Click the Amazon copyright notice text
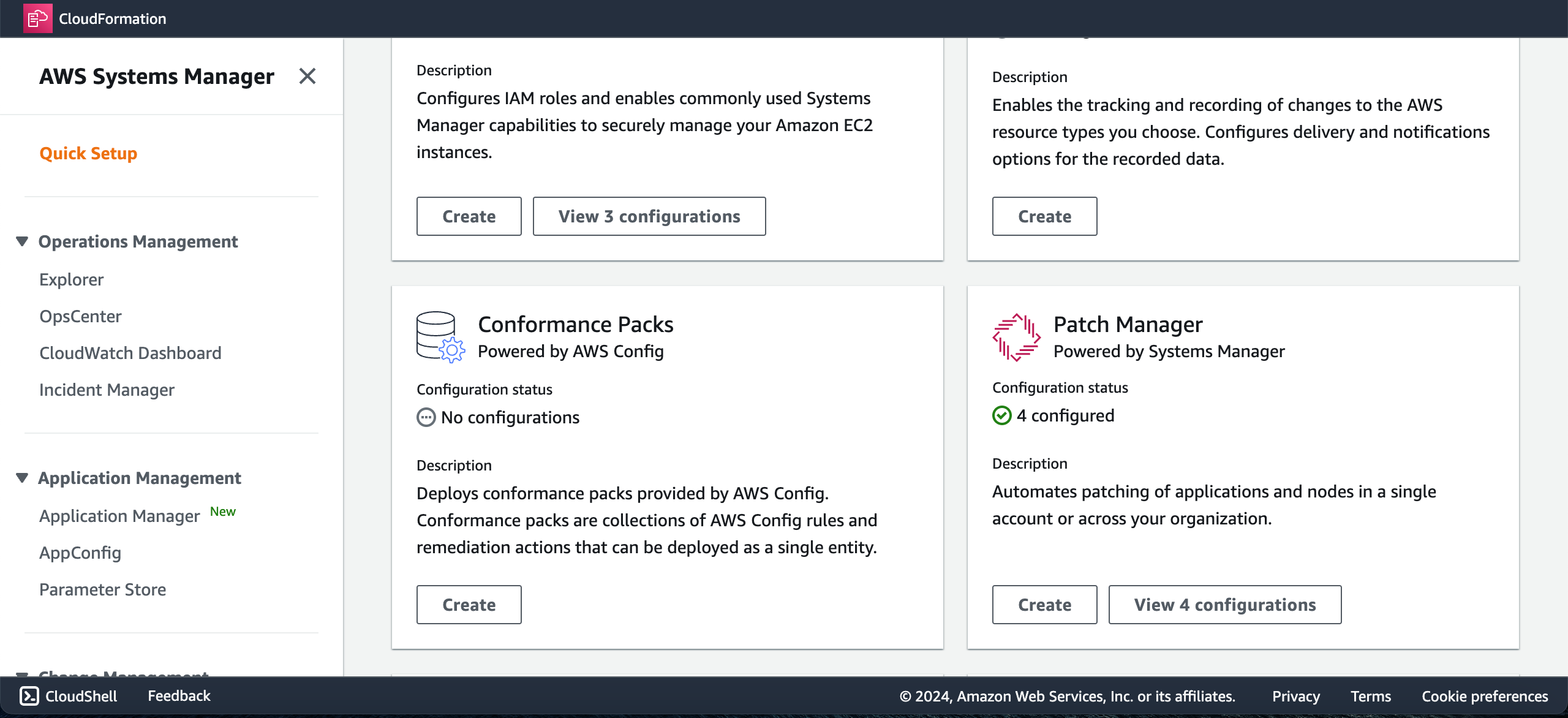1568x718 pixels. 1068,697
